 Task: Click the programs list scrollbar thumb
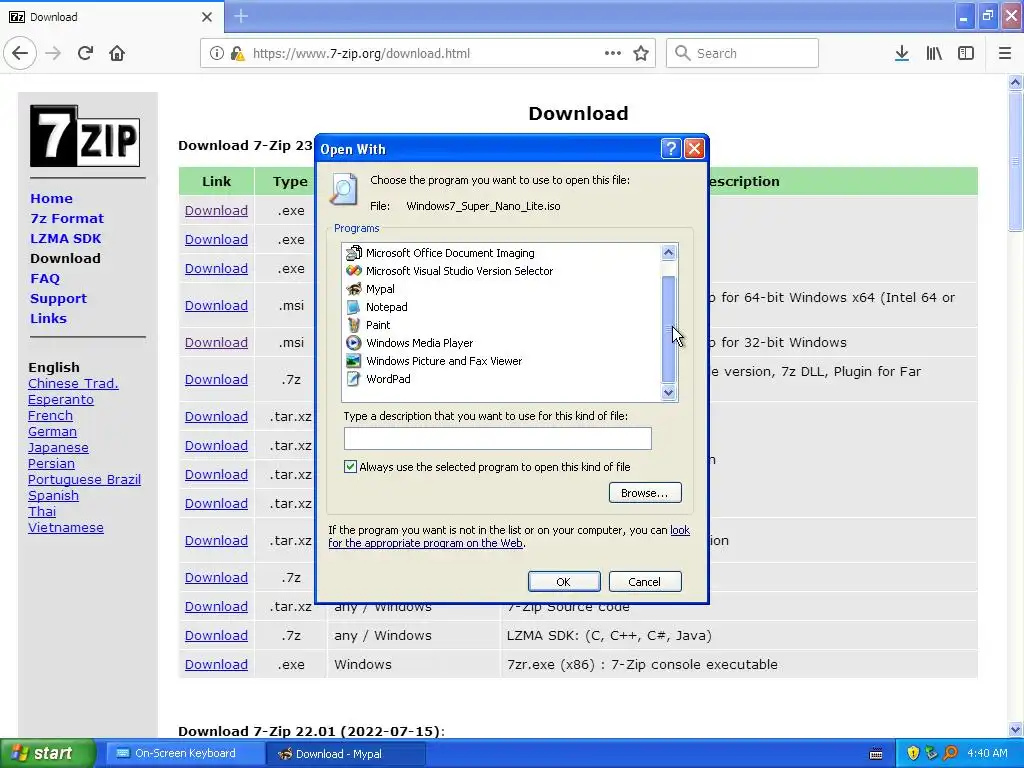tap(668, 329)
